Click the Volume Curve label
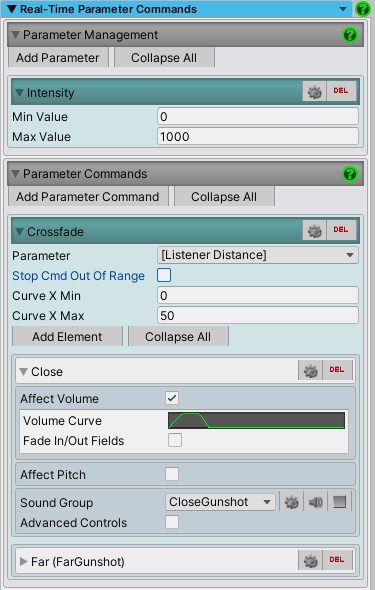Image resolution: width=375 pixels, height=590 pixels. 62,421
